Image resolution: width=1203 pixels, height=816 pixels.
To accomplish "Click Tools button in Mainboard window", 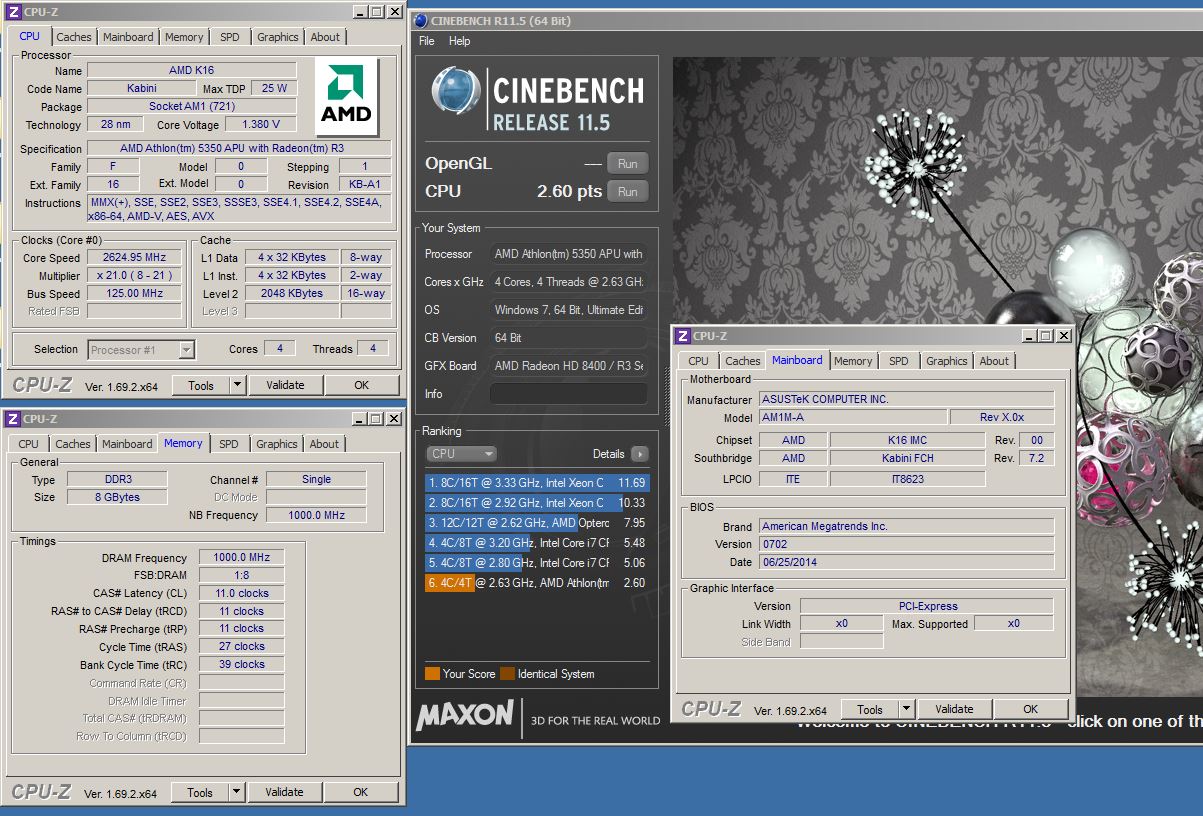I will (870, 709).
